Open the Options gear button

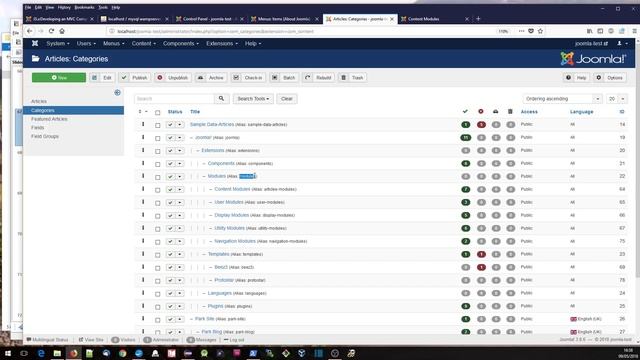tap(610, 78)
